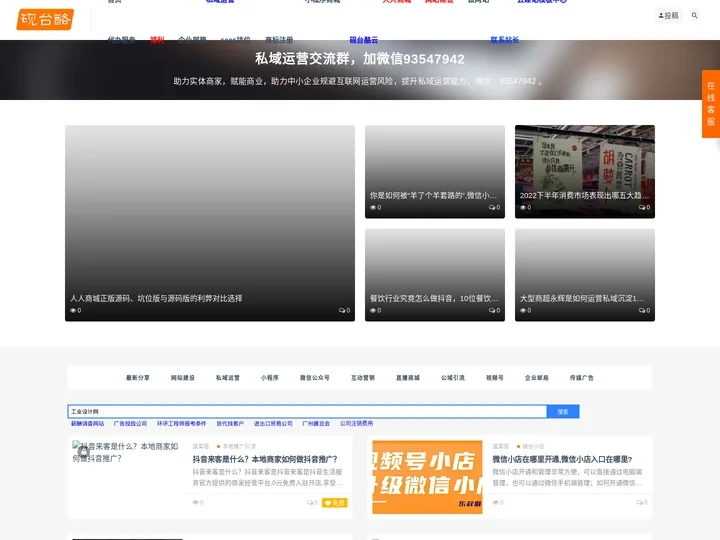720x540 pixels.
Task: Select the 互动营销 tab
Action: click(363, 377)
